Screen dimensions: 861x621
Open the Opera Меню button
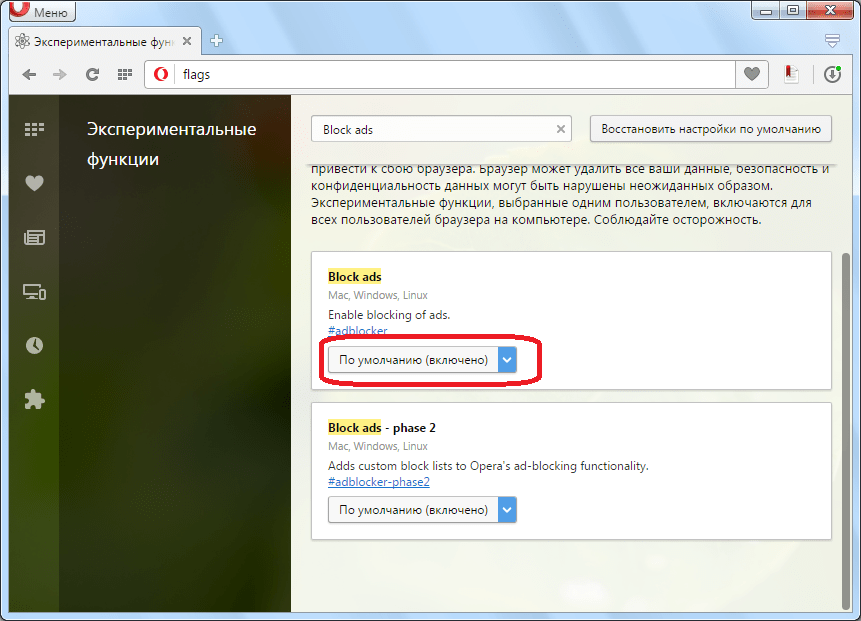click(40, 13)
